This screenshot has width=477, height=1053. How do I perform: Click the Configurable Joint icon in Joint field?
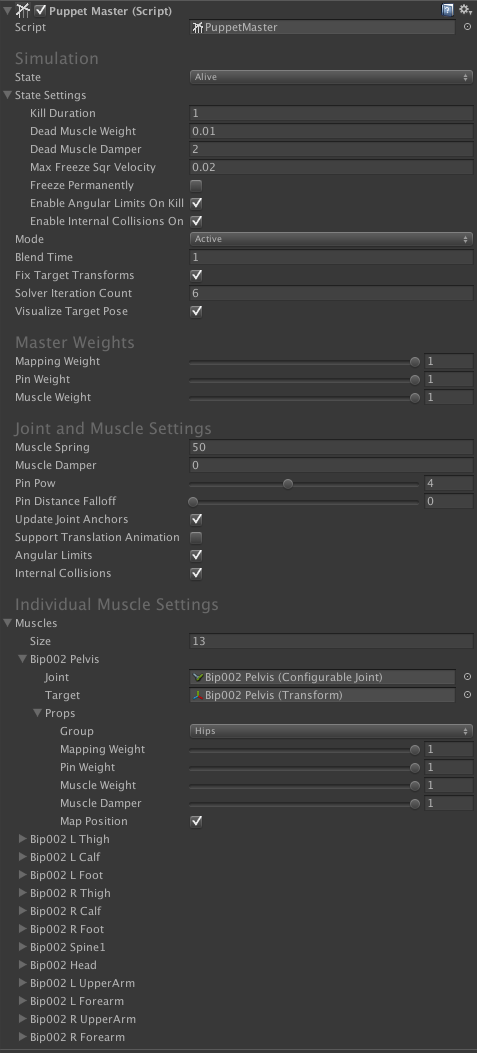[x=198, y=677]
